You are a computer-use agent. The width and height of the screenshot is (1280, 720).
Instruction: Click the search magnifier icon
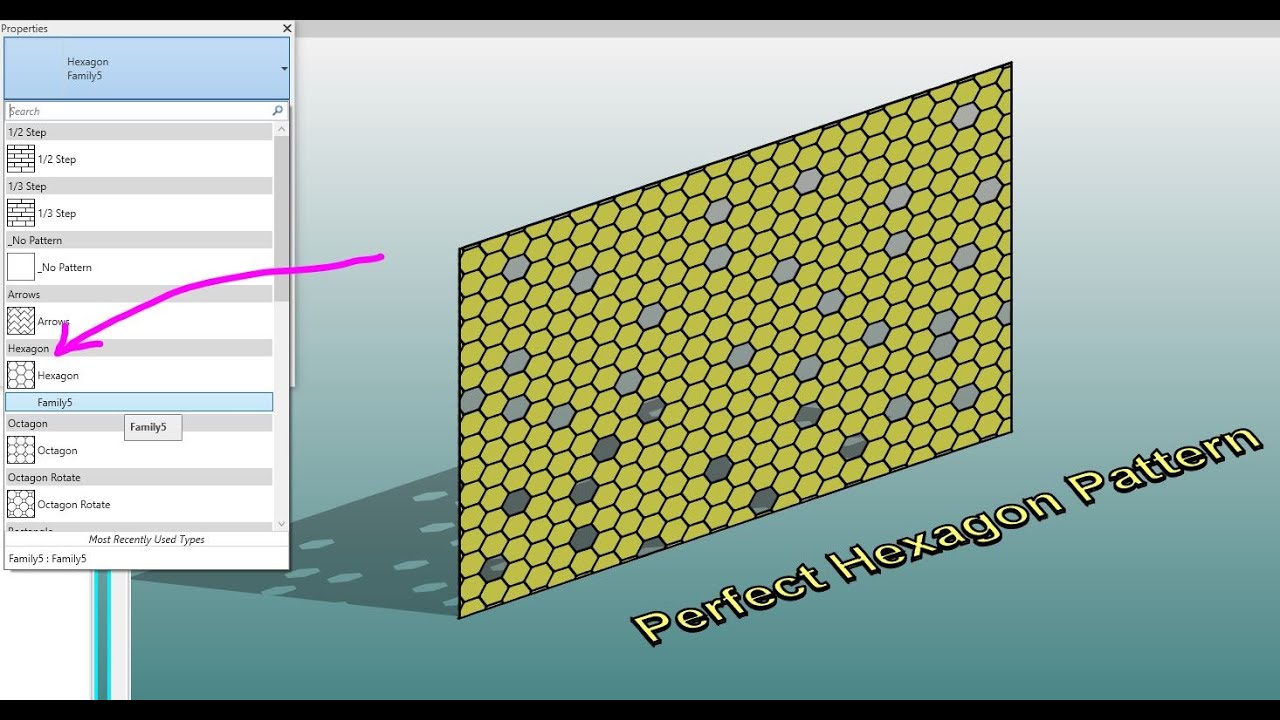point(277,111)
